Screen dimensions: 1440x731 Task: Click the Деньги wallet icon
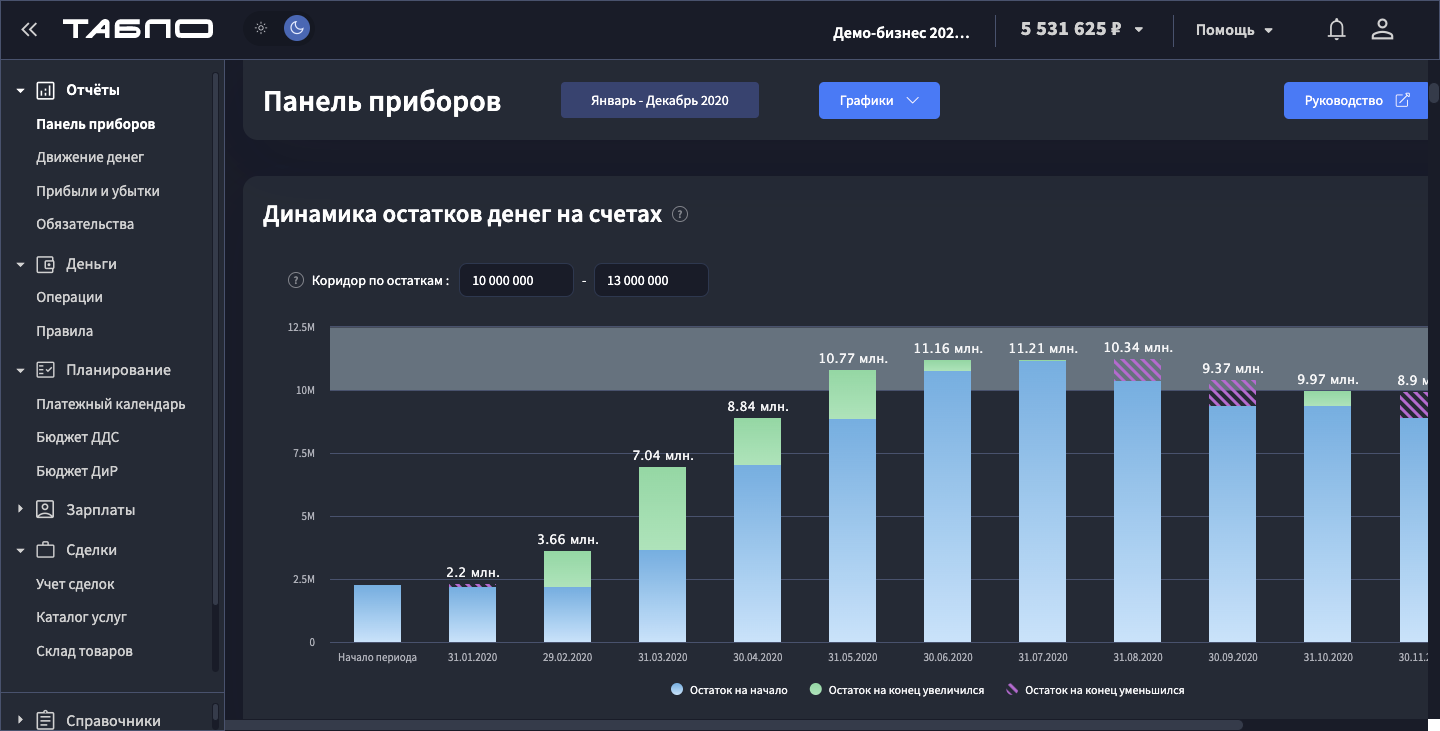point(45,264)
